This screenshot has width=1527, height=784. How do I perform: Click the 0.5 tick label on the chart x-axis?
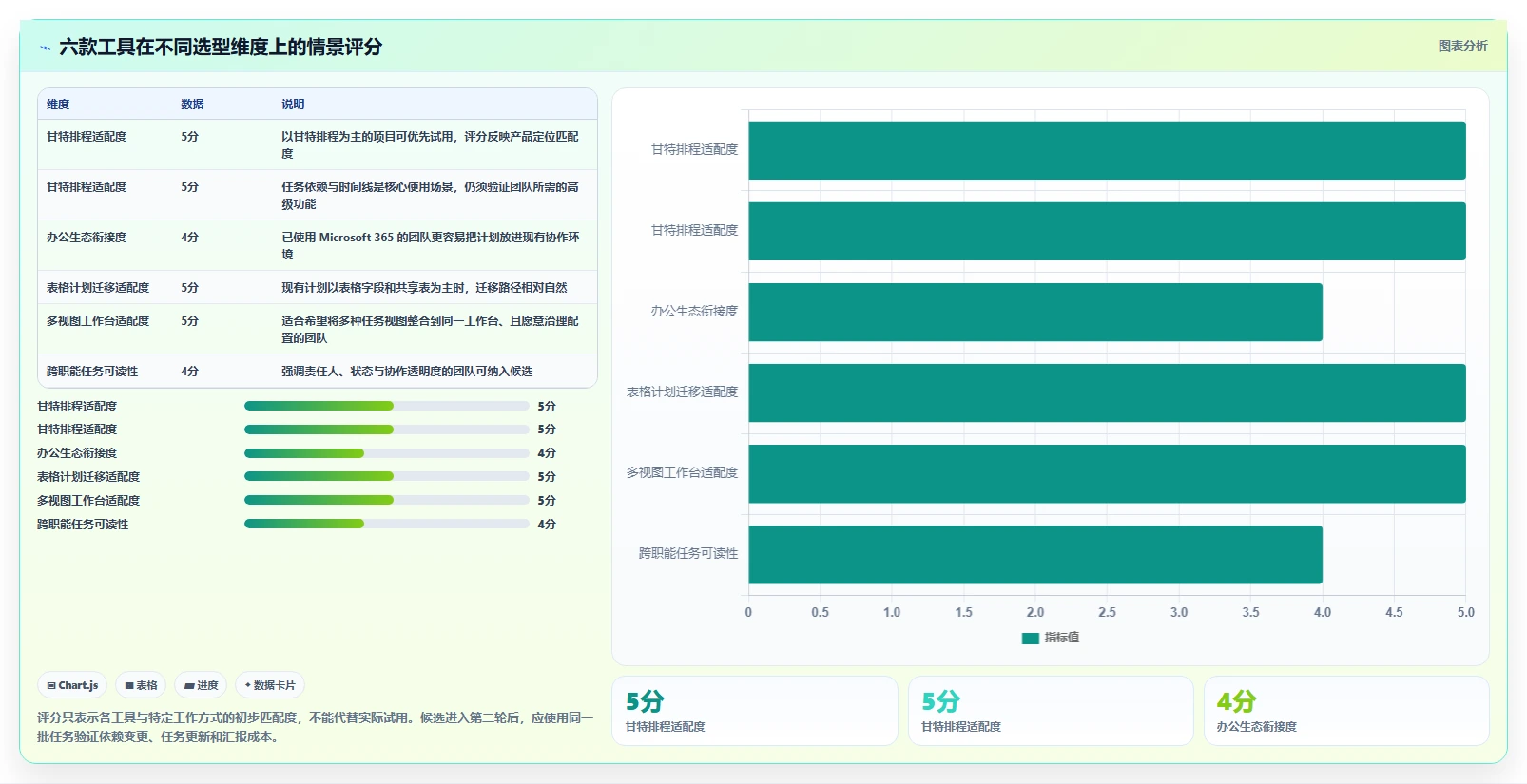pyautogui.click(x=820, y=613)
